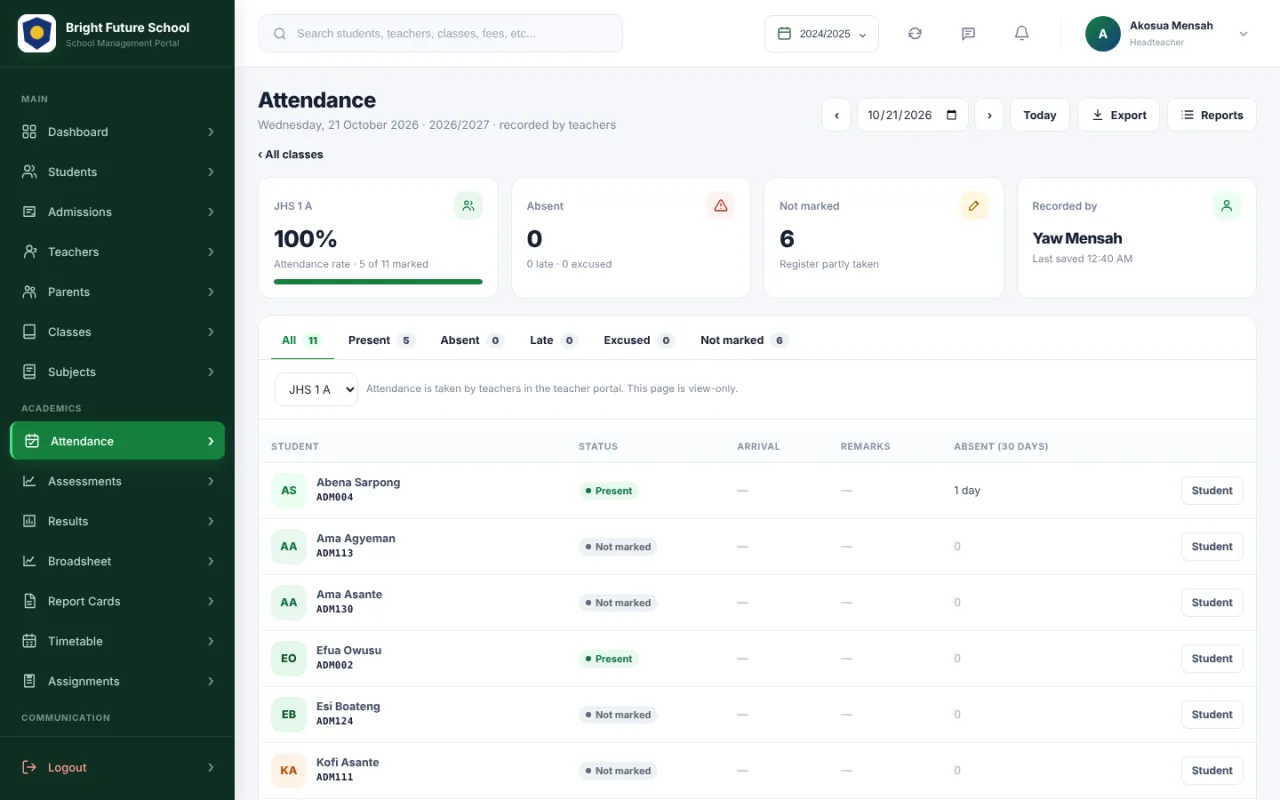
Task: Go to previous day arrow
Action: pyautogui.click(x=837, y=115)
